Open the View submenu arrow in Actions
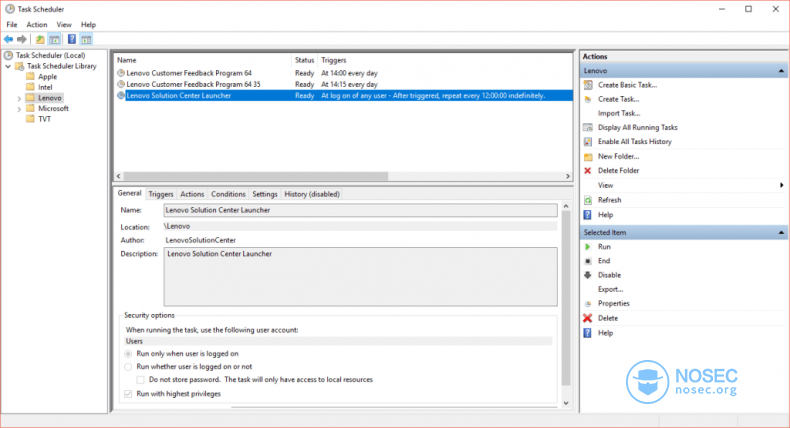 pos(781,185)
